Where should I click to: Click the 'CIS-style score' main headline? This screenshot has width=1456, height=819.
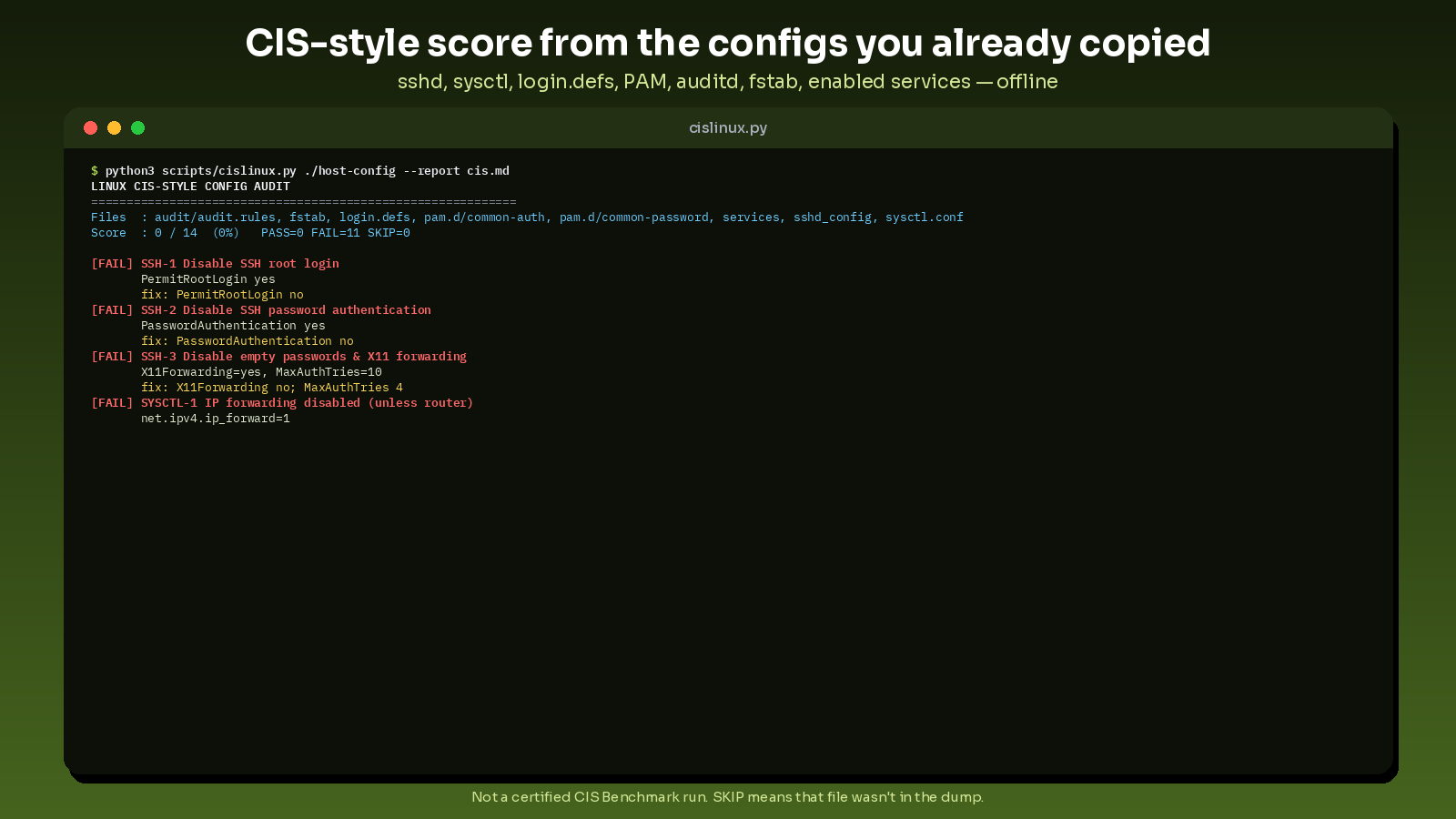click(728, 43)
